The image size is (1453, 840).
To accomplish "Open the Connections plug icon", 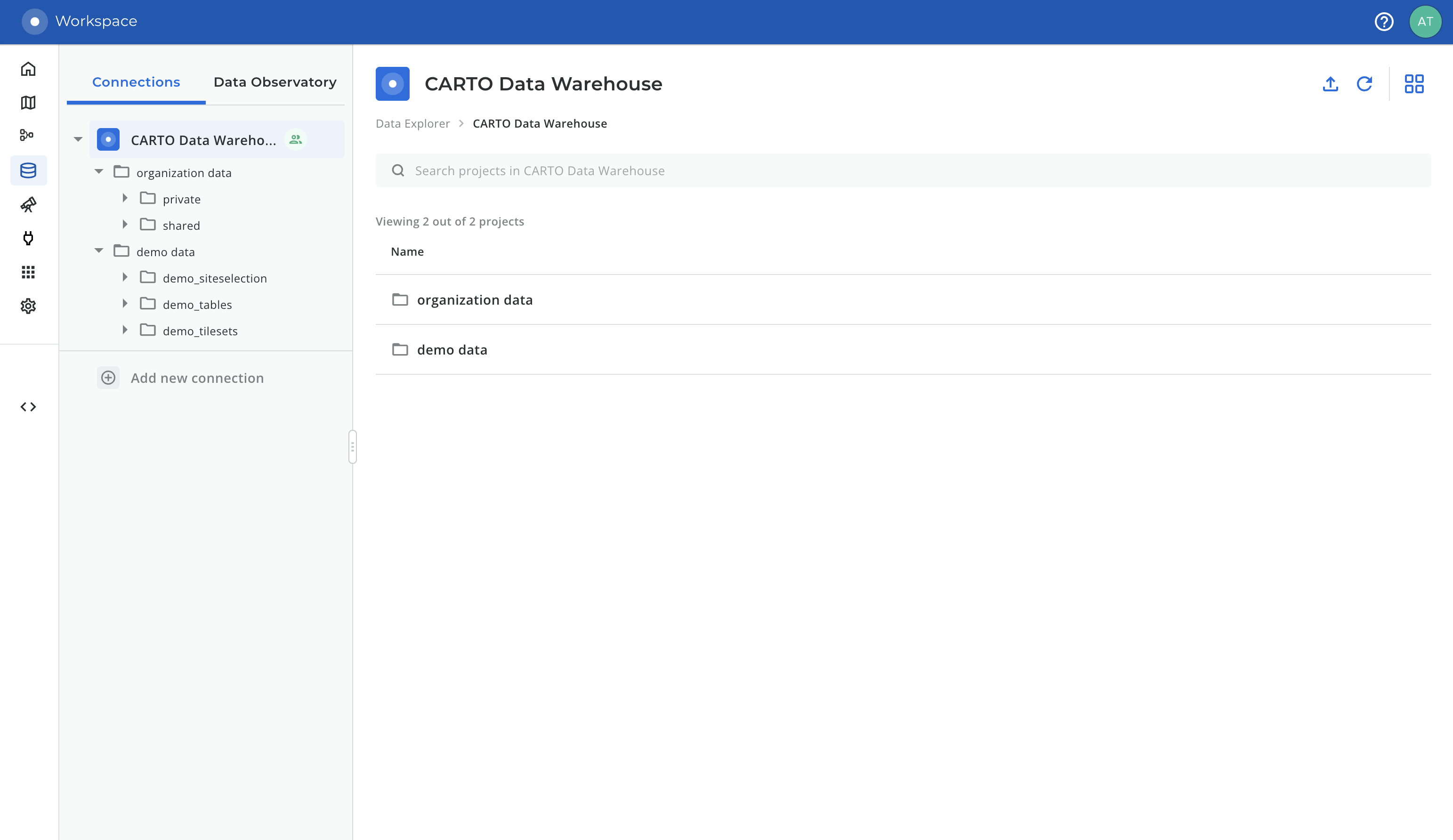I will [x=28, y=238].
